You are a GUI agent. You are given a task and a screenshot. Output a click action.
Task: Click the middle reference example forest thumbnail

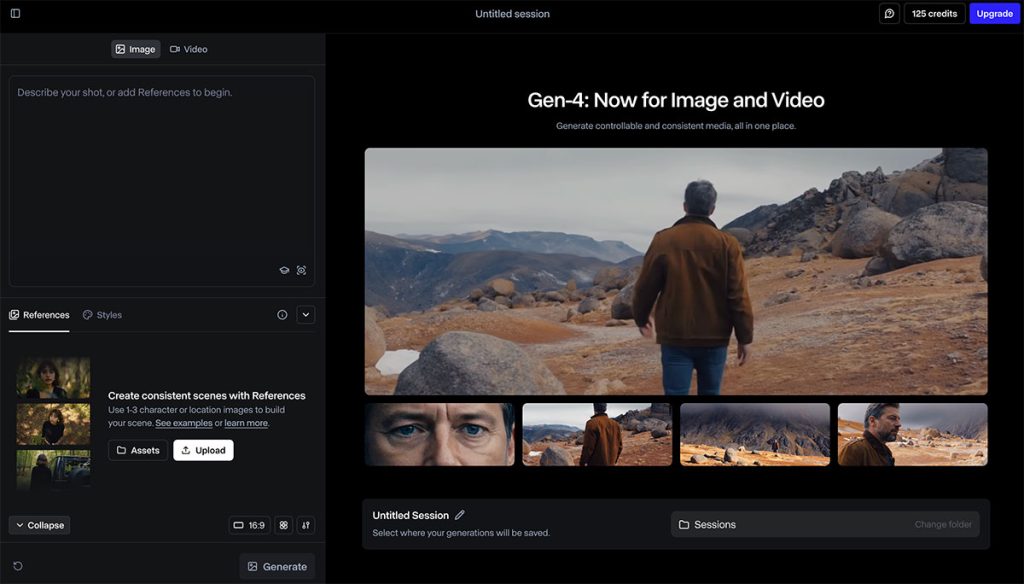coord(54,424)
